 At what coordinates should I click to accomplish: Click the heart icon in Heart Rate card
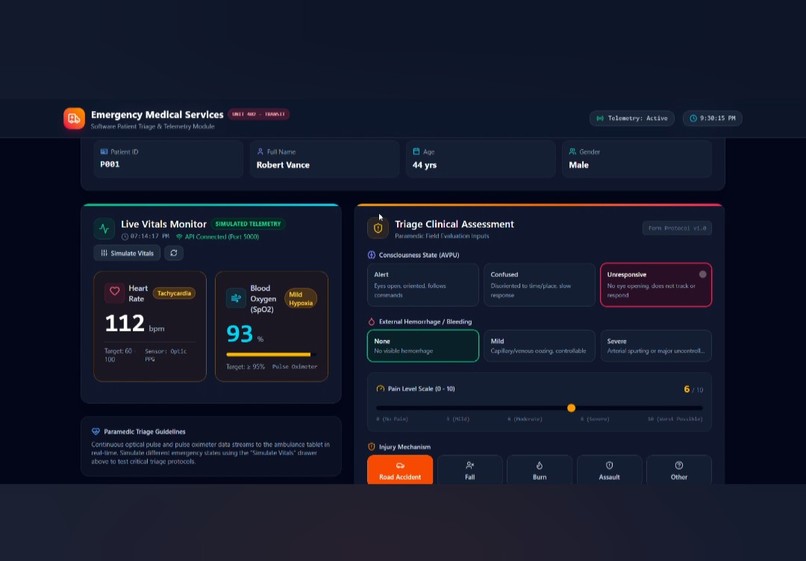click(x=114, y=292)
